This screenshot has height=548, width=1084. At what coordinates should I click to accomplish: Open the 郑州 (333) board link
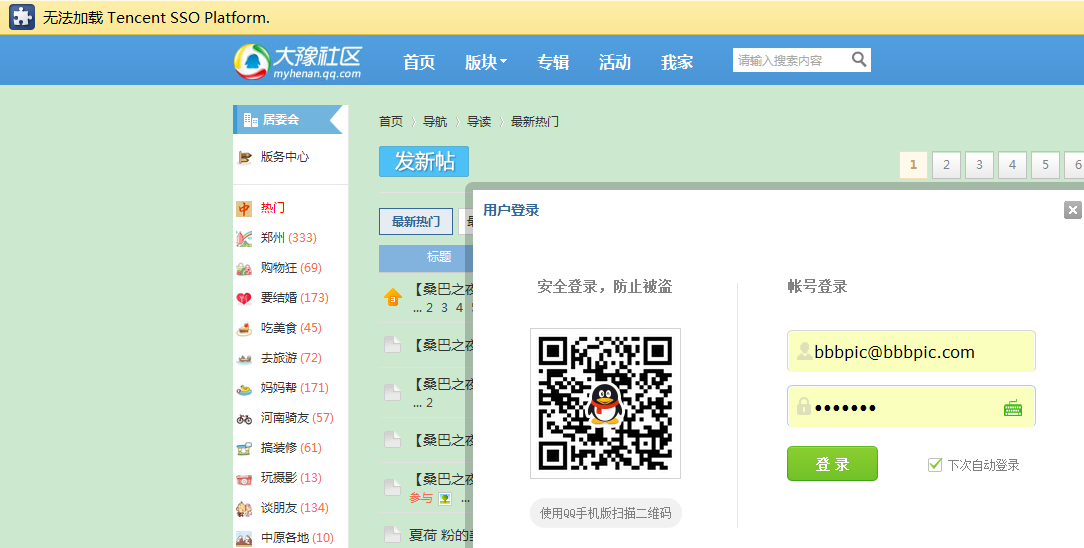pyautogui.click(x=288, y=238)
